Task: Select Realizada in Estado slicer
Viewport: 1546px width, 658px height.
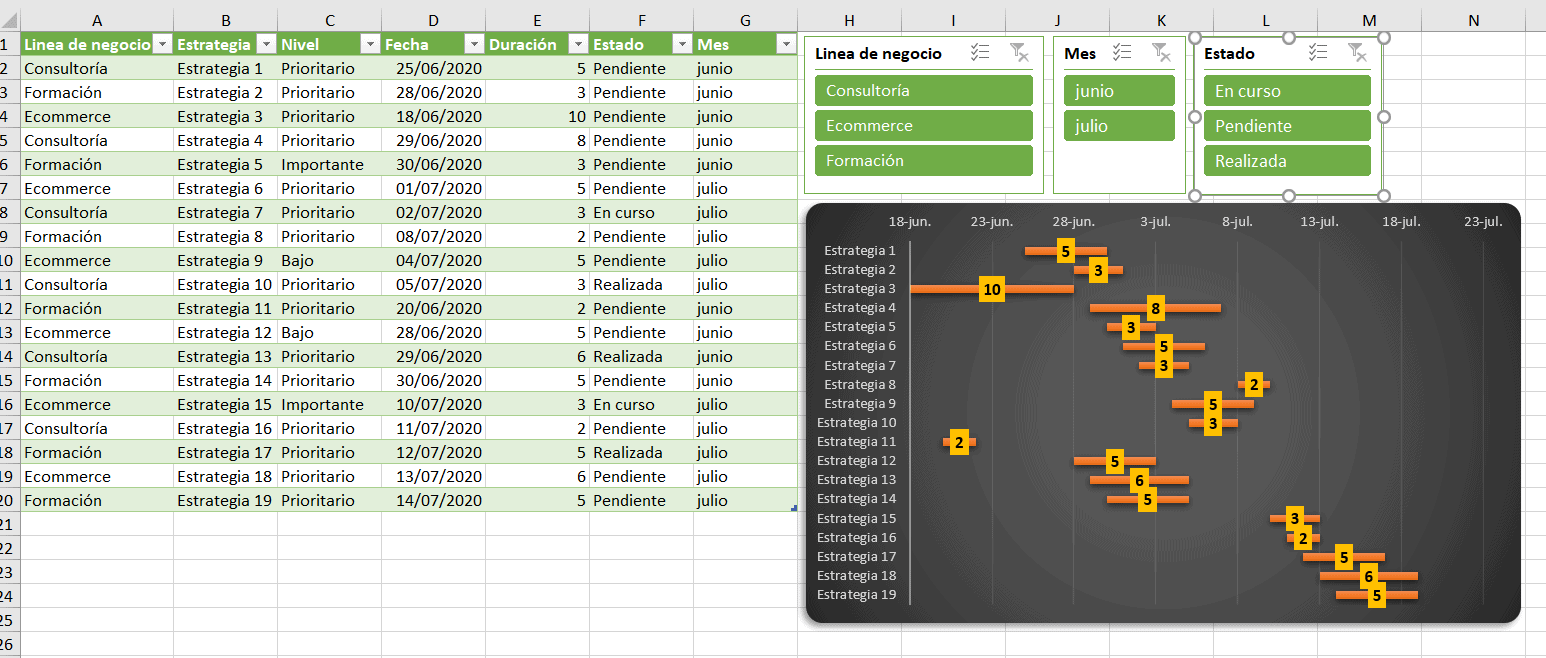Action: point(1288,161)
